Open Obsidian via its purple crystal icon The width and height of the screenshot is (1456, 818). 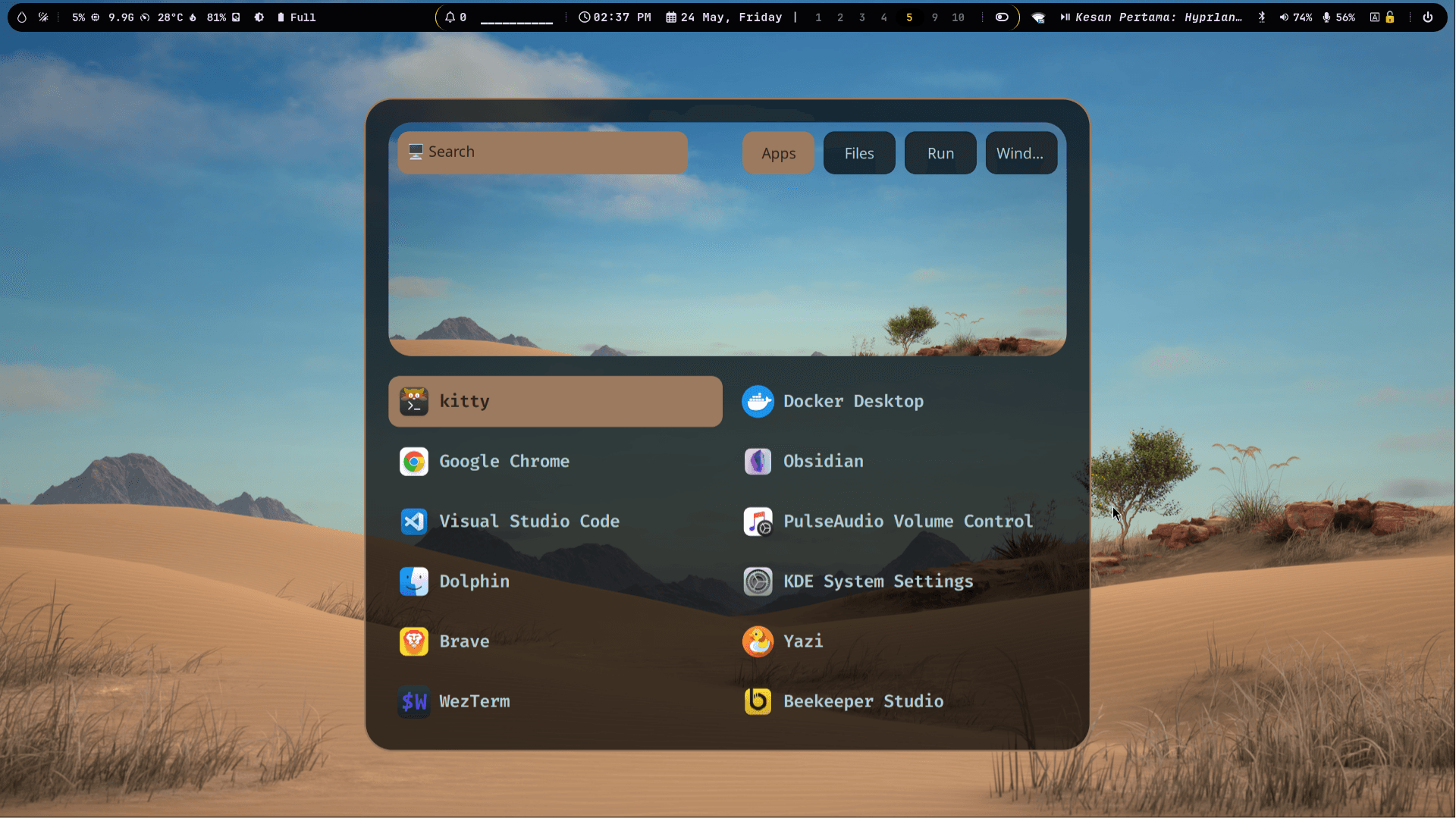(758, 462)
